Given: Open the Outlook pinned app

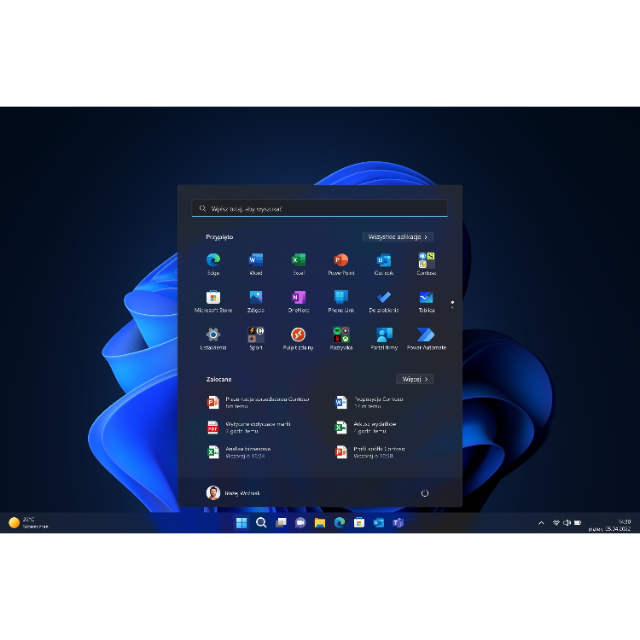Looking at the screenshot, I should [x=384, y=261].
